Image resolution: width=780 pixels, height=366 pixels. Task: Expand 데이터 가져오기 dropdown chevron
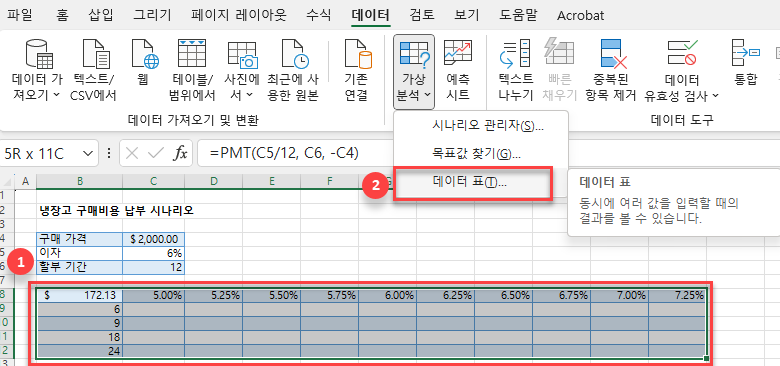(56, 94)
